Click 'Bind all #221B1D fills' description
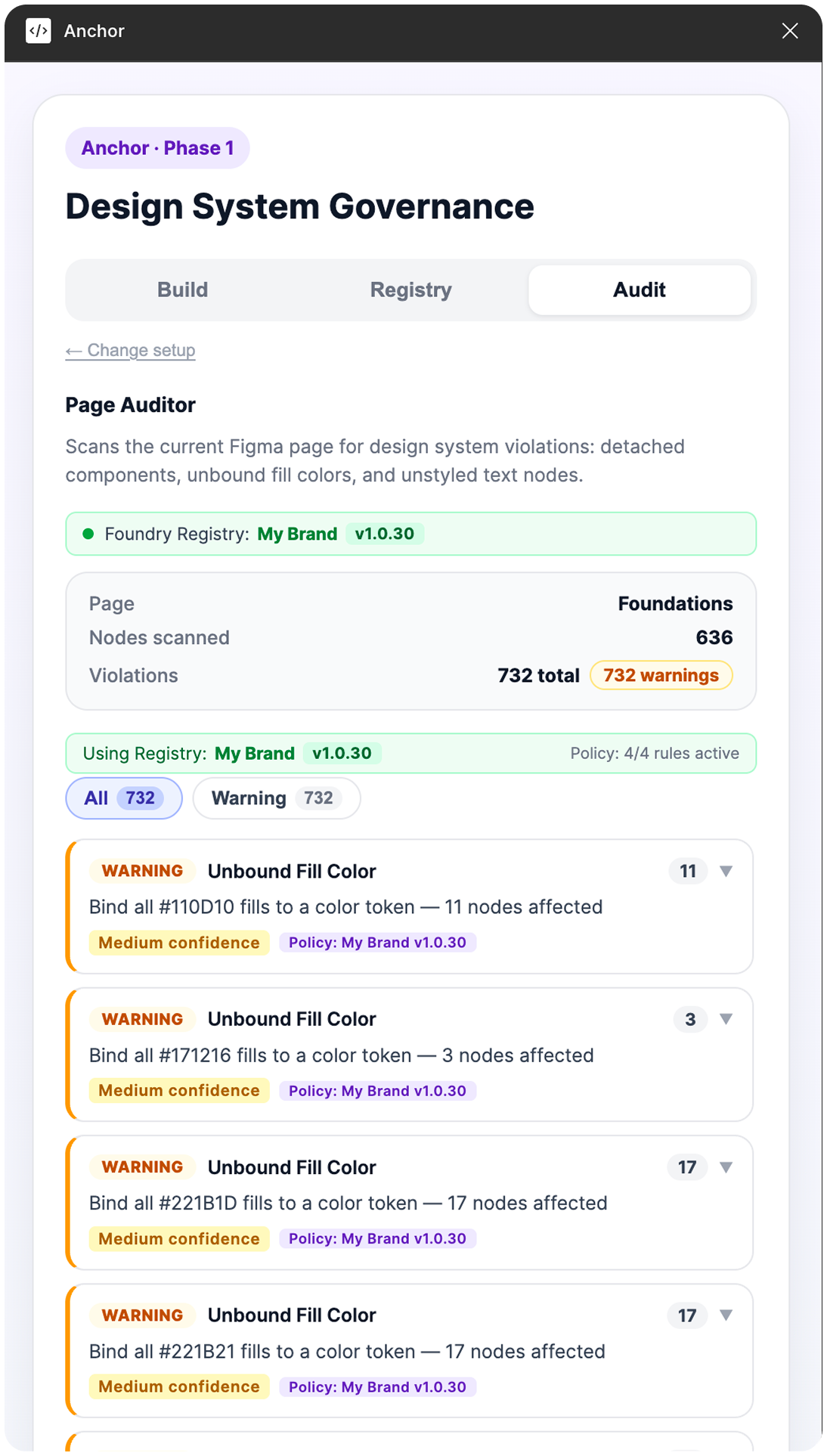The width and height of the screenshot is (827, 1456). pyautogui.click(x=348, y=1204)
